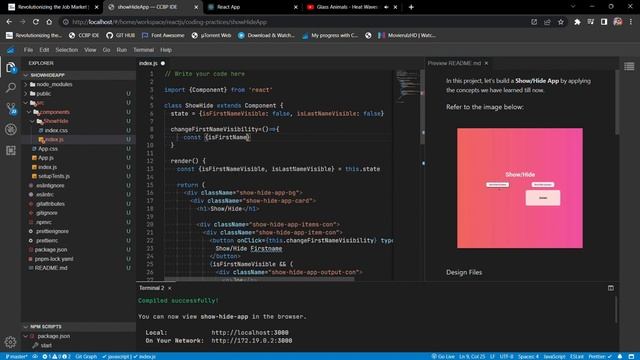Change the JavaScript language mode indicator
The image size is (640, 360).
pyautogui.click(x=554, y=356)
